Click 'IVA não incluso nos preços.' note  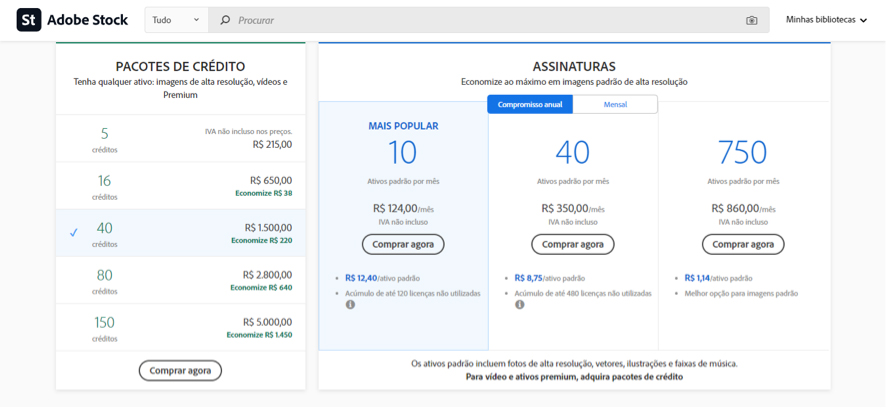tap(249, 131)
